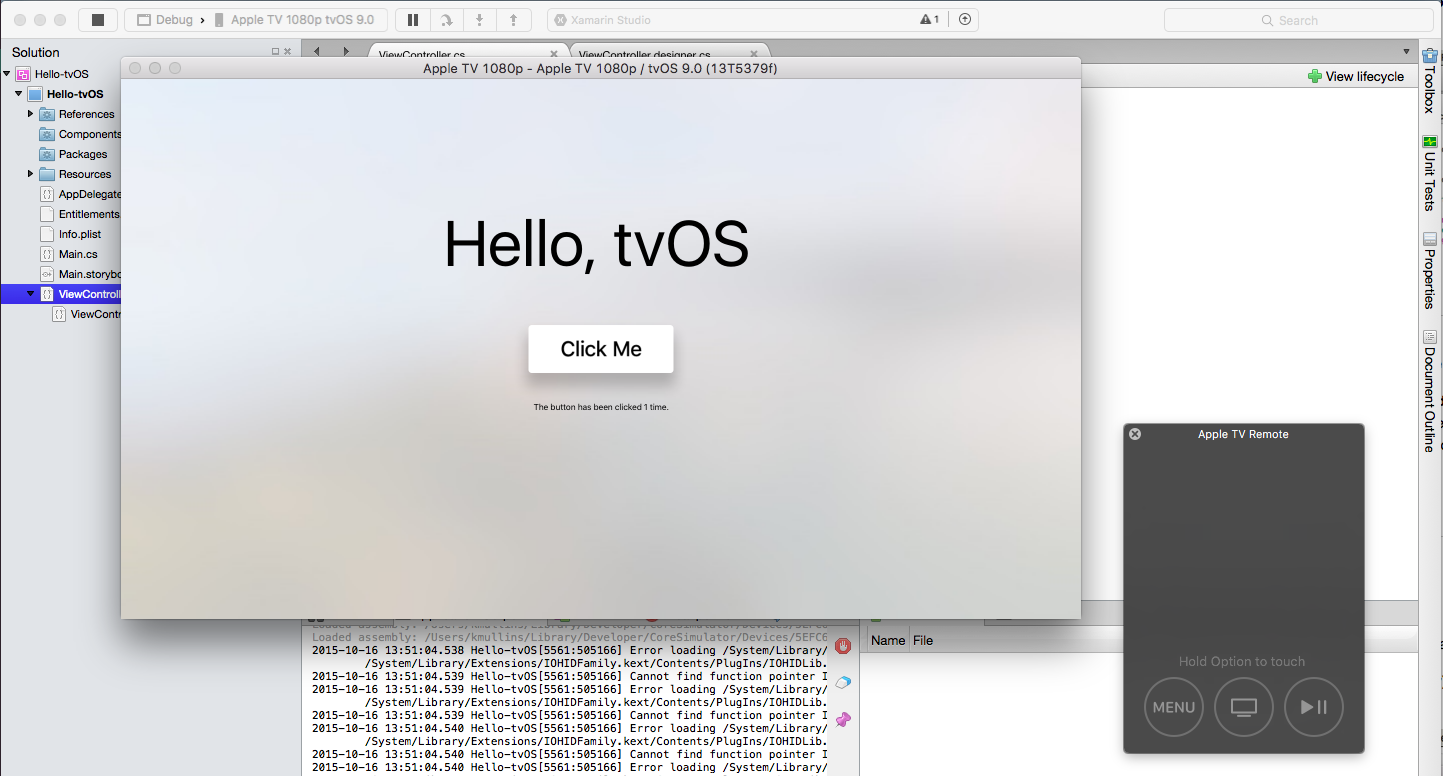
Task: Navigate back with the left arrow
Action: [x=317, y=51]
